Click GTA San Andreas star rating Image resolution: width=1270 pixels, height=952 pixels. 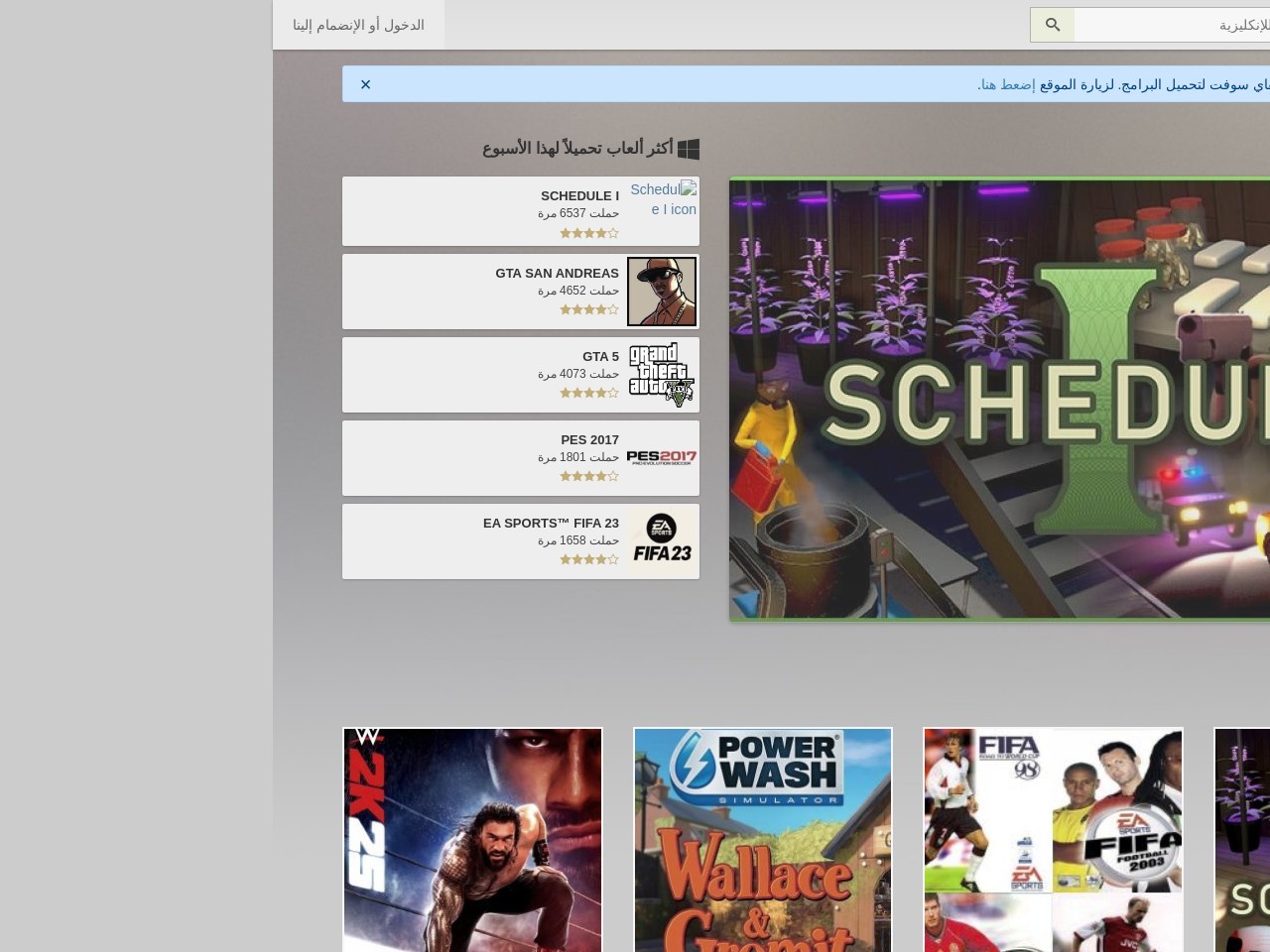click(589, 309)
